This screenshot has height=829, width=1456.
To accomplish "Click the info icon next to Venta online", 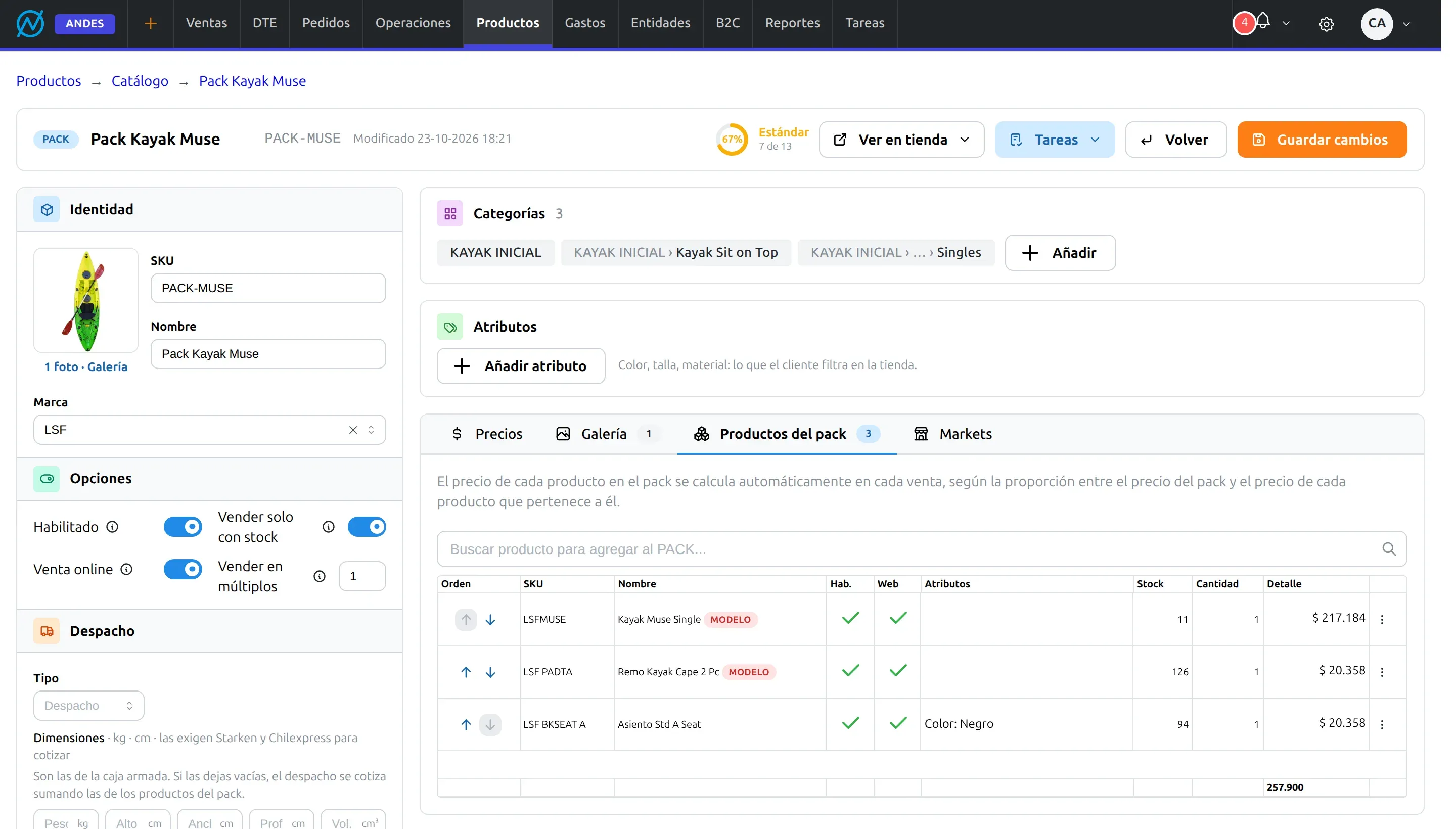I will [x=126, y=569].
